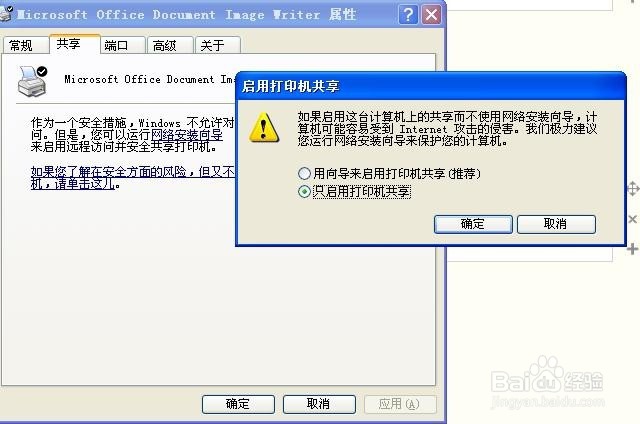Open the 网络安装向导 link
Image resolution: width=640 pixels, height=424 pixels.
click(187, 135)
